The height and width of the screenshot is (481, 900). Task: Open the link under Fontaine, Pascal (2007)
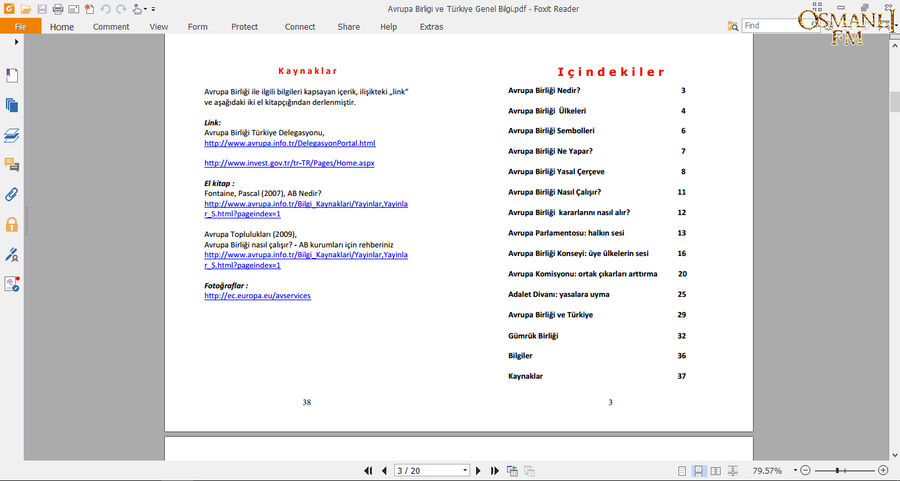tap(306, 209)
